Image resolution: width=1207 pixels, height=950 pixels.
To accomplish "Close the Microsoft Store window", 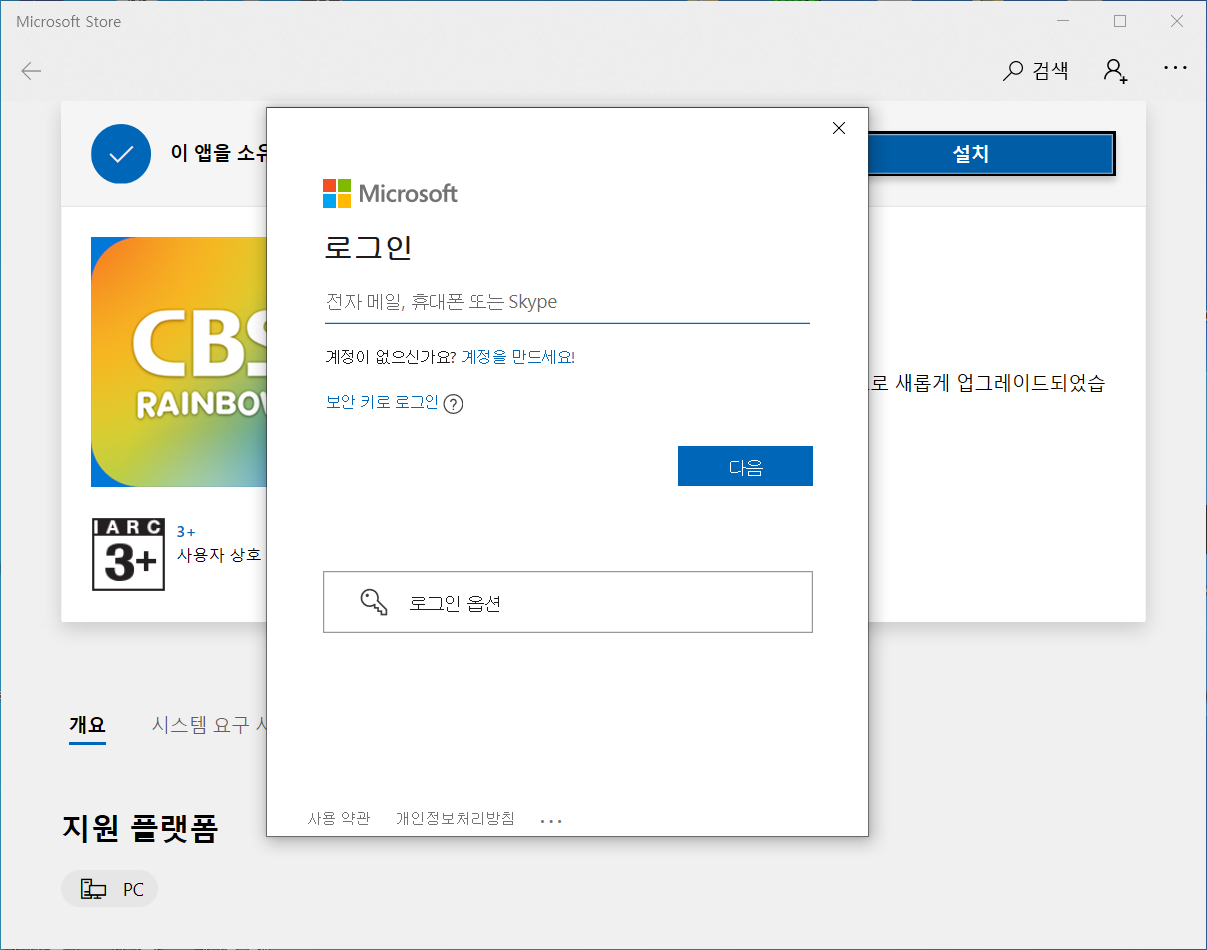I will point(1177,21).
